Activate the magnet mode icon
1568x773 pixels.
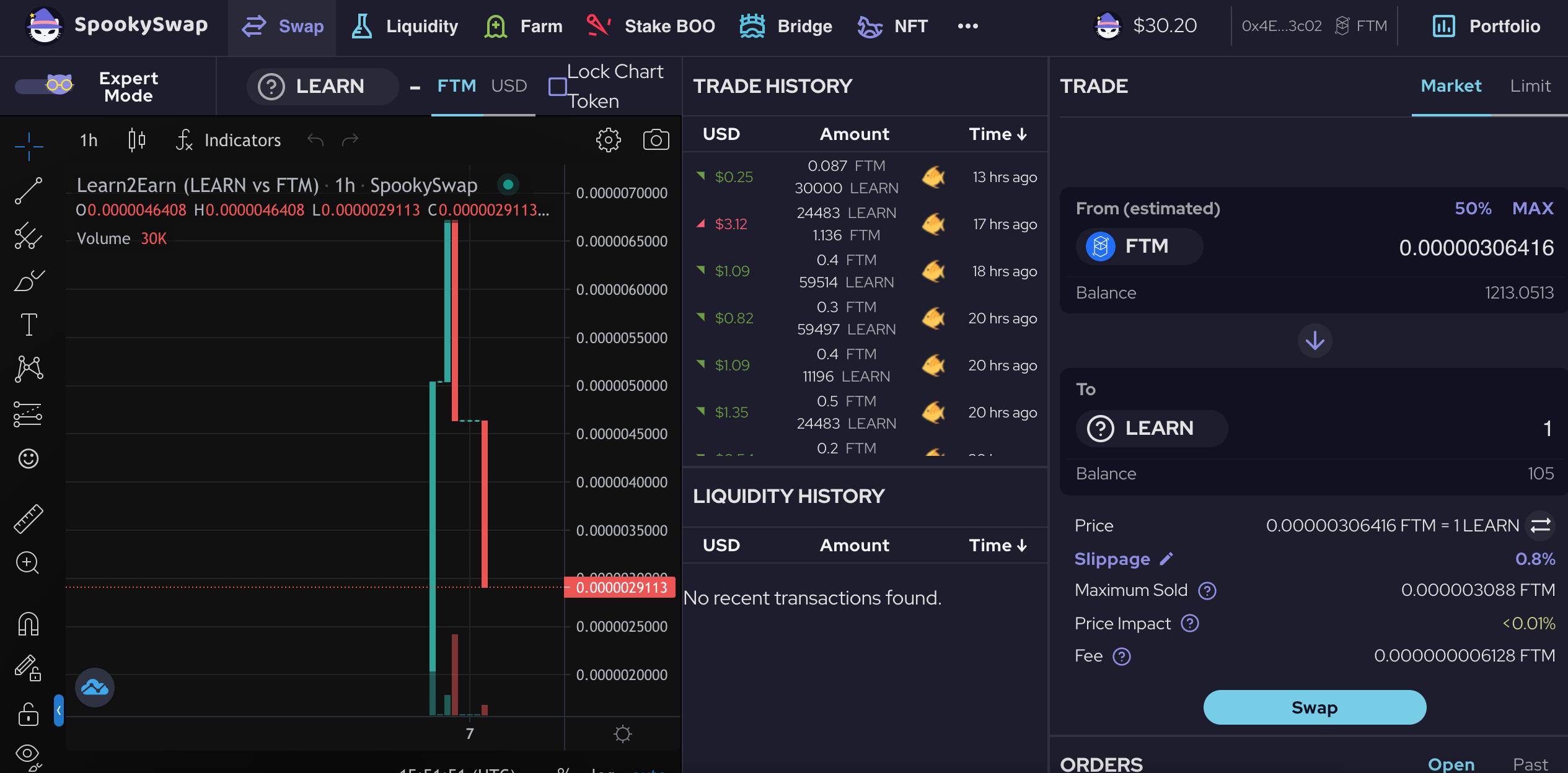(x=29, y=624)
